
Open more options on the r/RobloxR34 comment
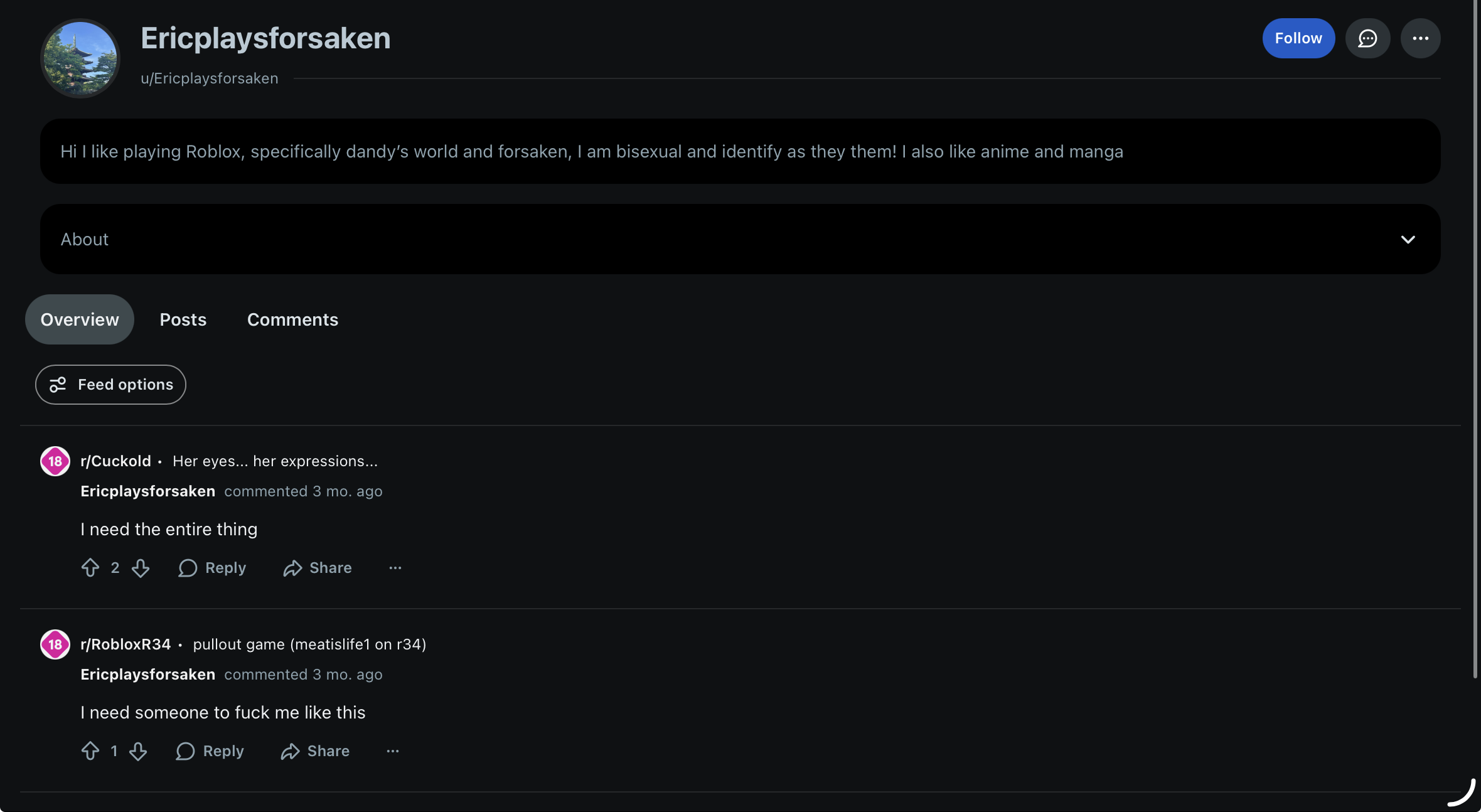pos(393,751)
